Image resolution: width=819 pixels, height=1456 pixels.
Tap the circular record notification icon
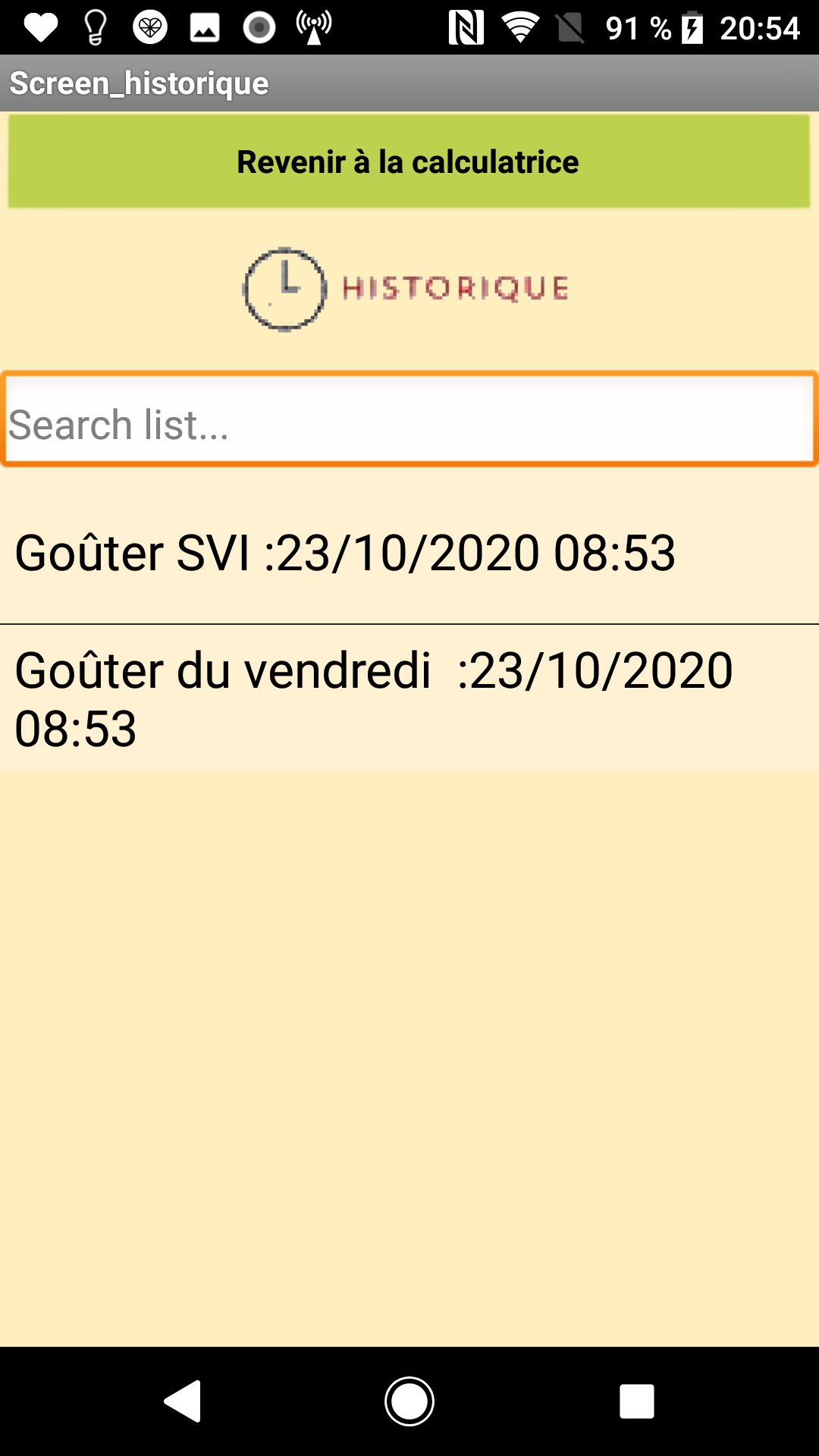(x=259, y=28)
